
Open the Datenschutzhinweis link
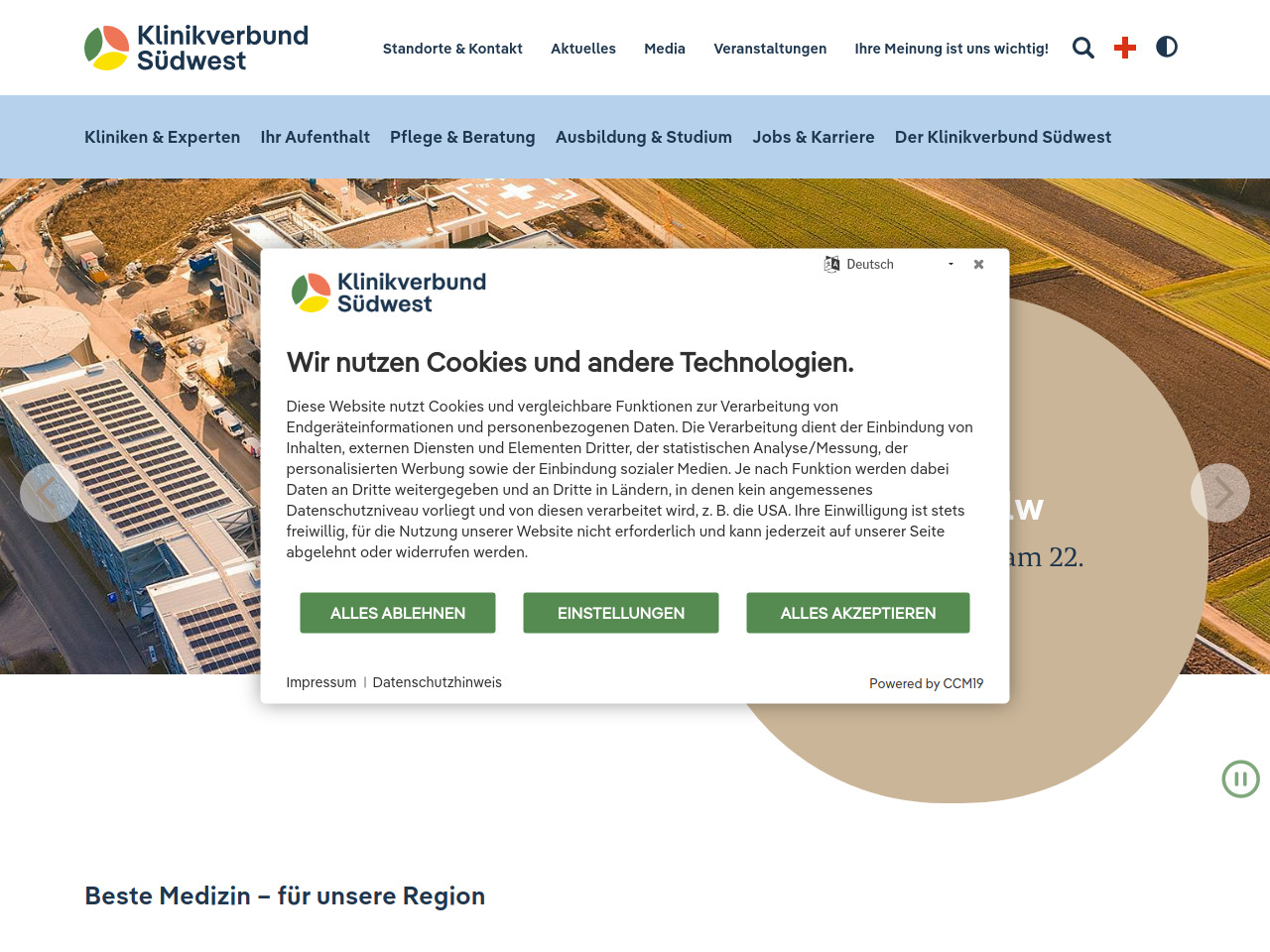pos(437,682)
